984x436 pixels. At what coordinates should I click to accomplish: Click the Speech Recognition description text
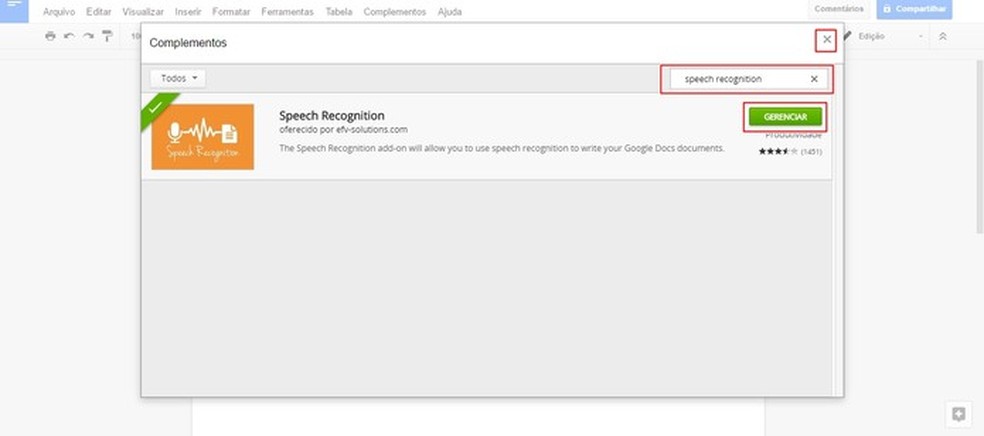502,149
